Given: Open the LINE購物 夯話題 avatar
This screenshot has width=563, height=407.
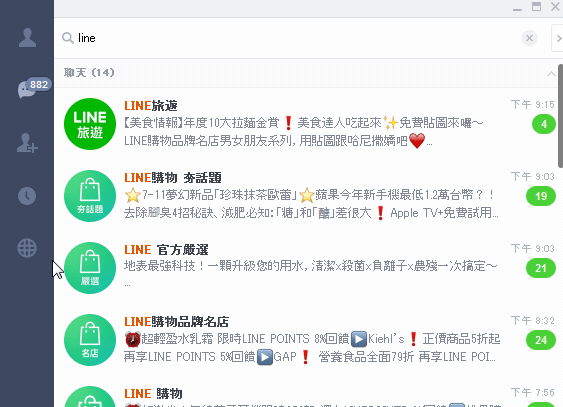Looking at the screenshot, I should (x=90, y=196).
